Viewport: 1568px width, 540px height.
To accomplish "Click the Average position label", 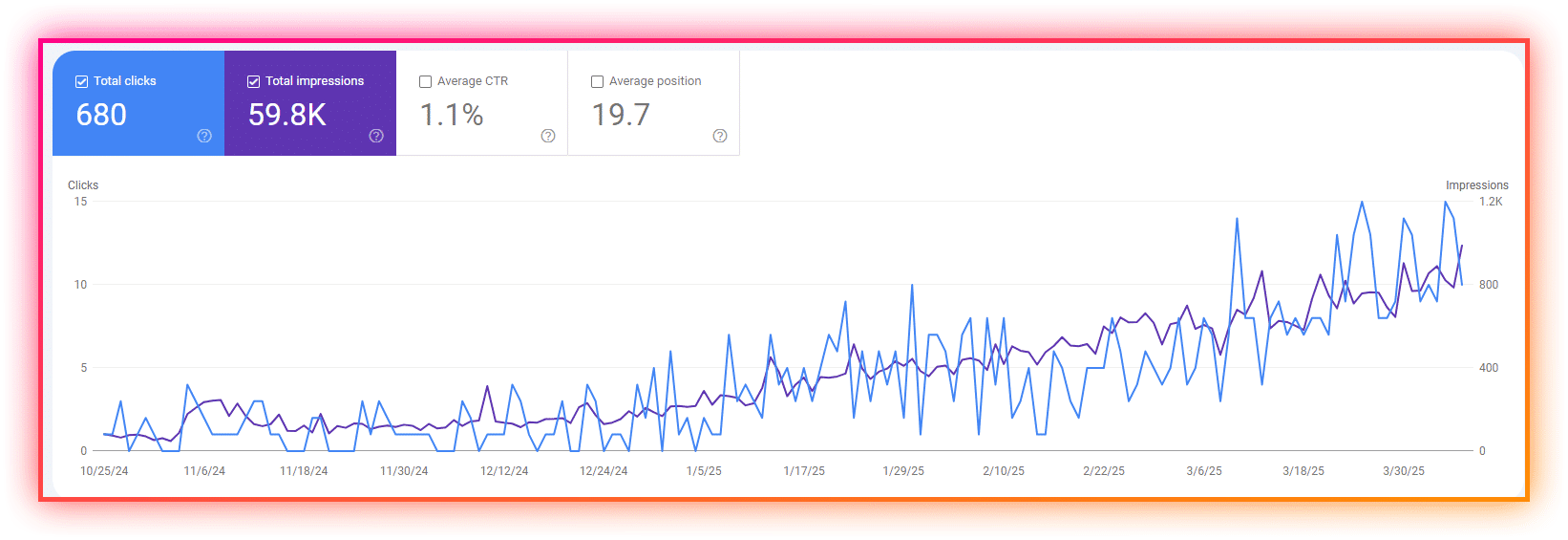I will 655,81.
